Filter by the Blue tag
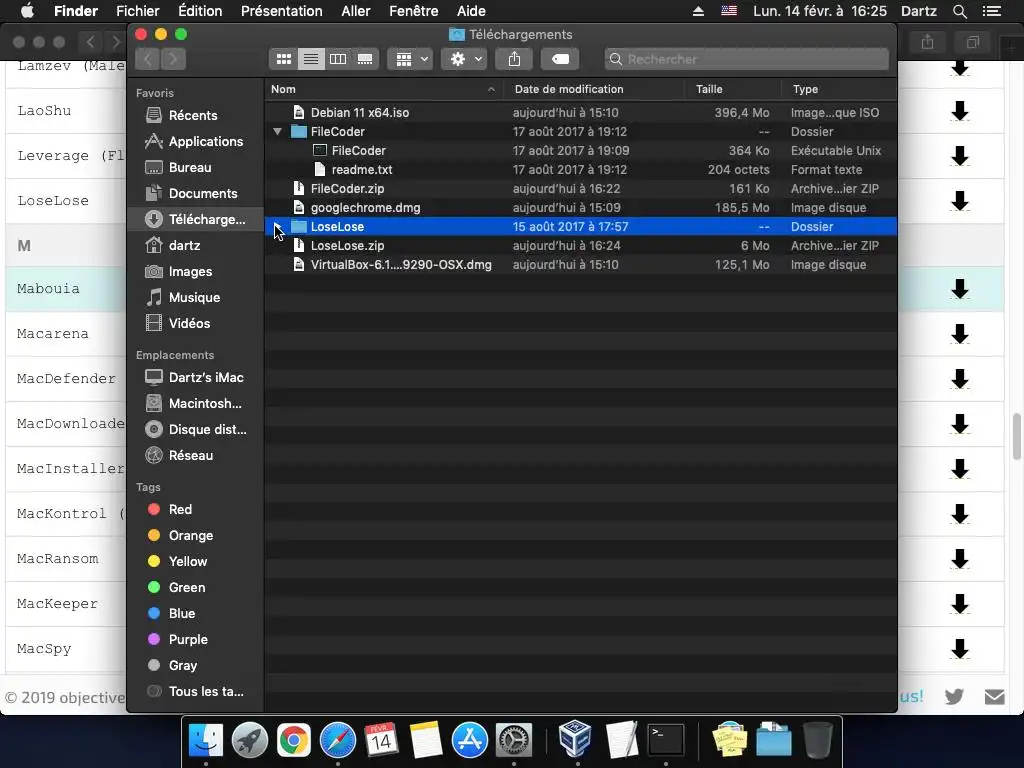1024x768 pixels. pyautogui.click(x=196, y=614)
